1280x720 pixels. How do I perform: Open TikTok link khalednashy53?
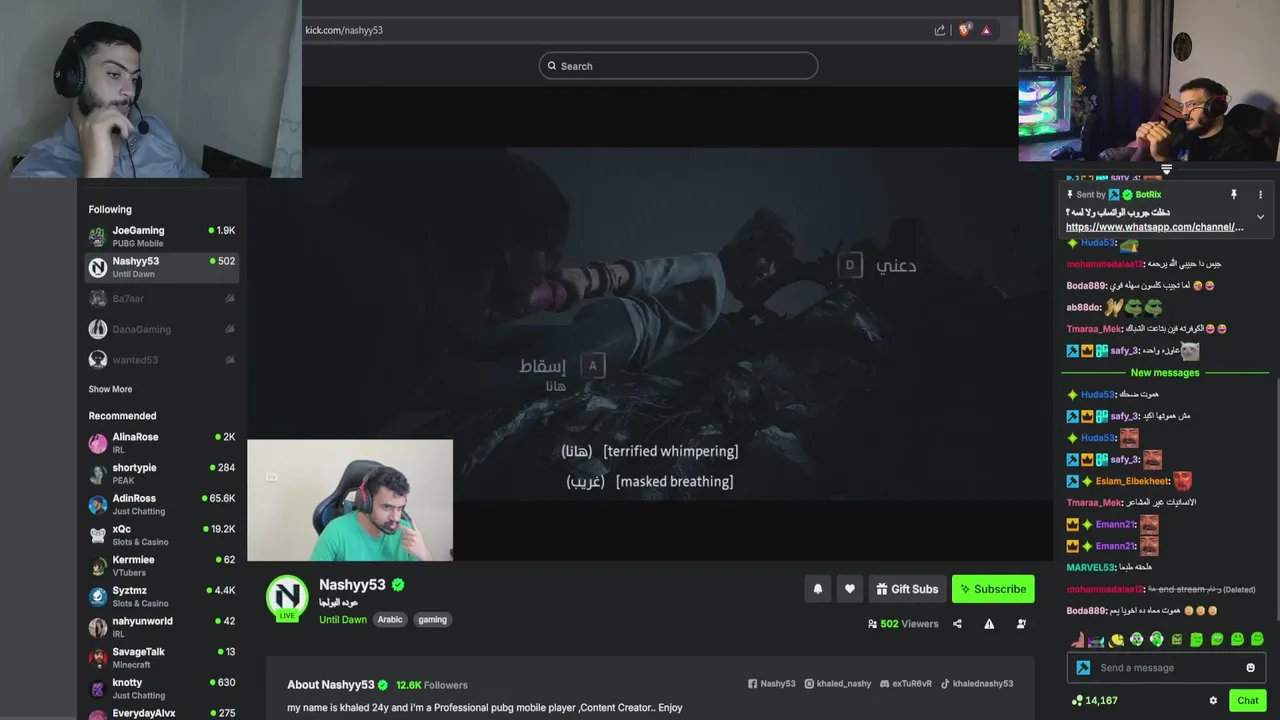coord(976,684)
